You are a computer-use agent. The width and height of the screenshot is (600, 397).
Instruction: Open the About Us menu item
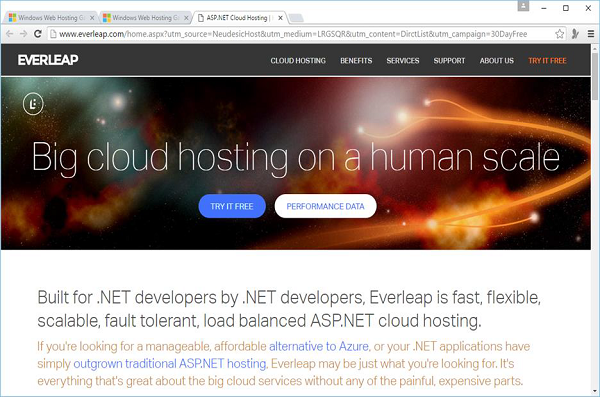coord(497,60)
